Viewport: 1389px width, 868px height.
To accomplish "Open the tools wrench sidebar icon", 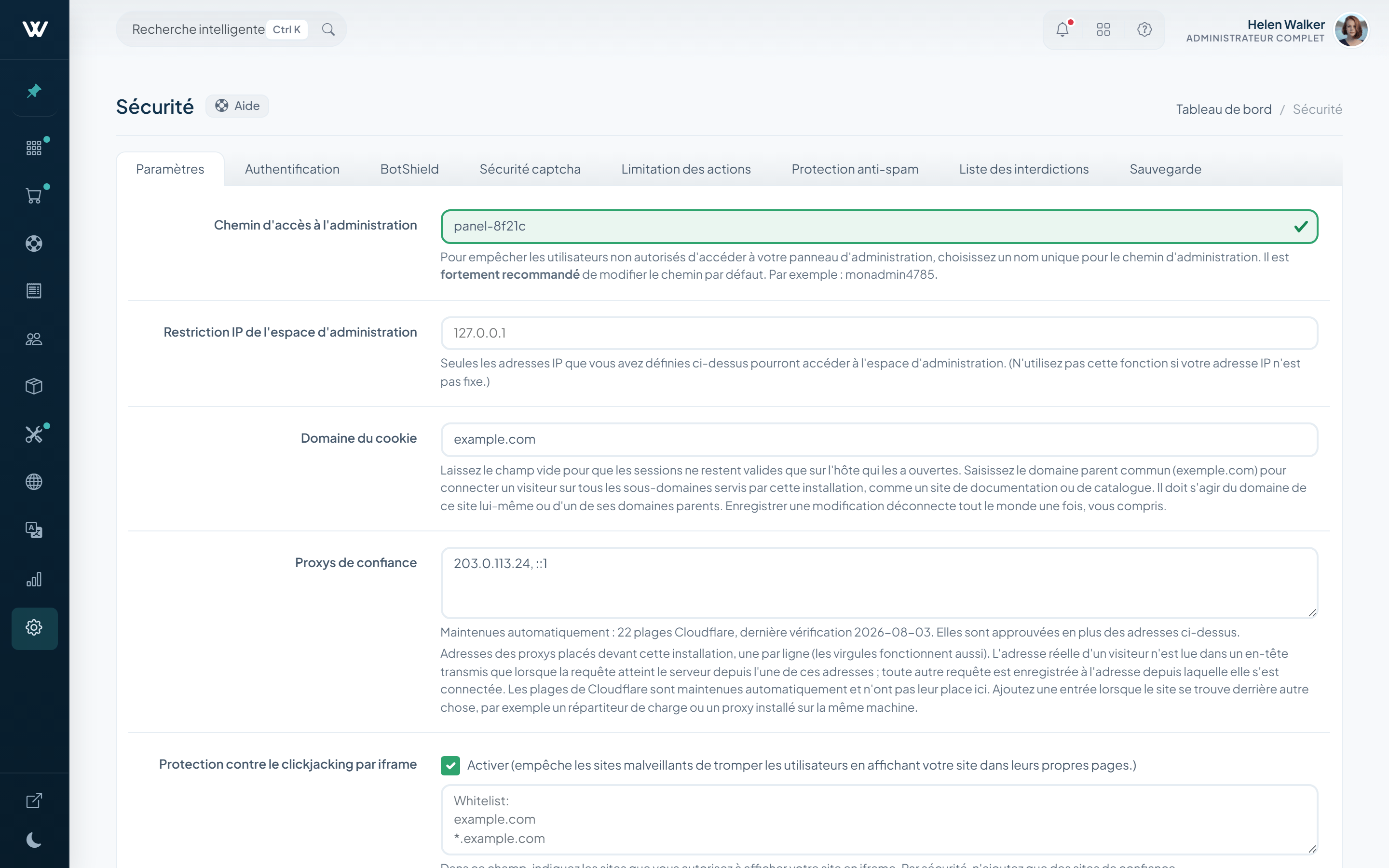I will pyautogui.click(x=34, y=434).
